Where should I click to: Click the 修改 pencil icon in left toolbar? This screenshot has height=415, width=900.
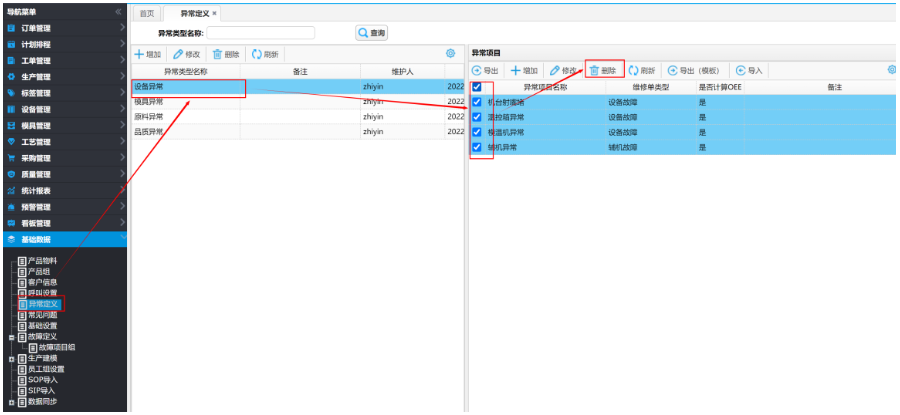tap(178, 53)
